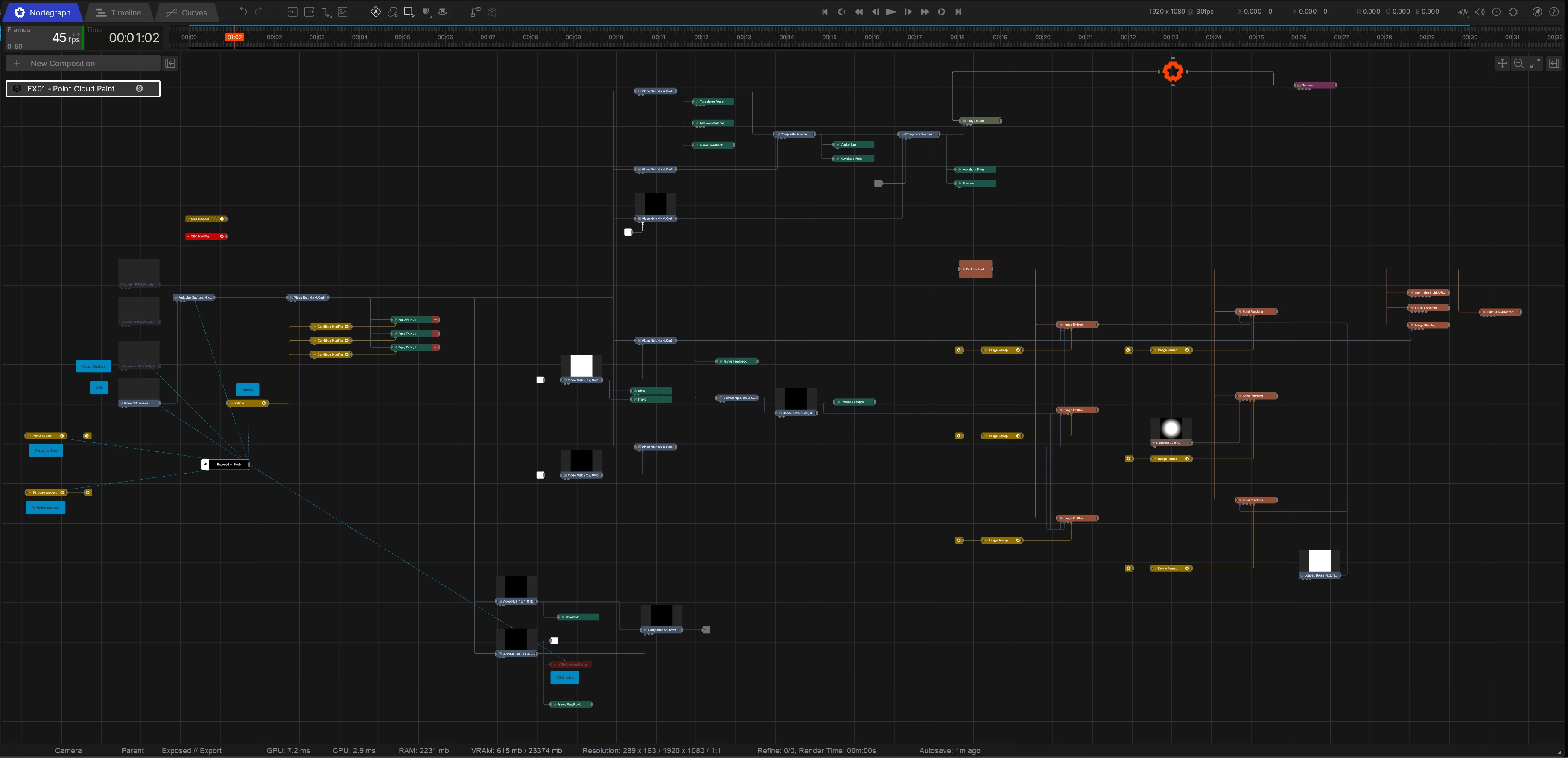Image resolution: width=1568 pixels, height=758 pixels.
Task: Click the fast forward transport button
Action: coord(925,12)
